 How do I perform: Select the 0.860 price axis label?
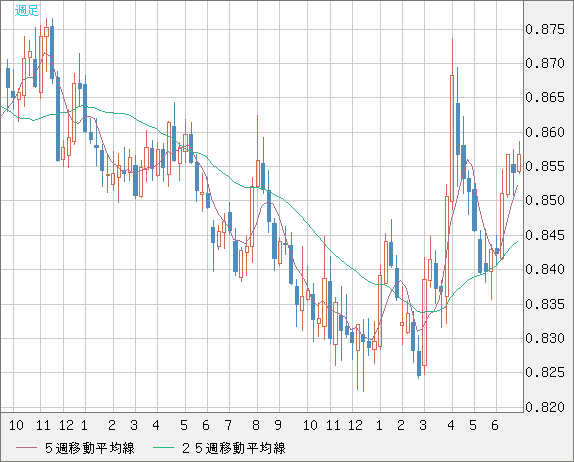pos(545,132)
